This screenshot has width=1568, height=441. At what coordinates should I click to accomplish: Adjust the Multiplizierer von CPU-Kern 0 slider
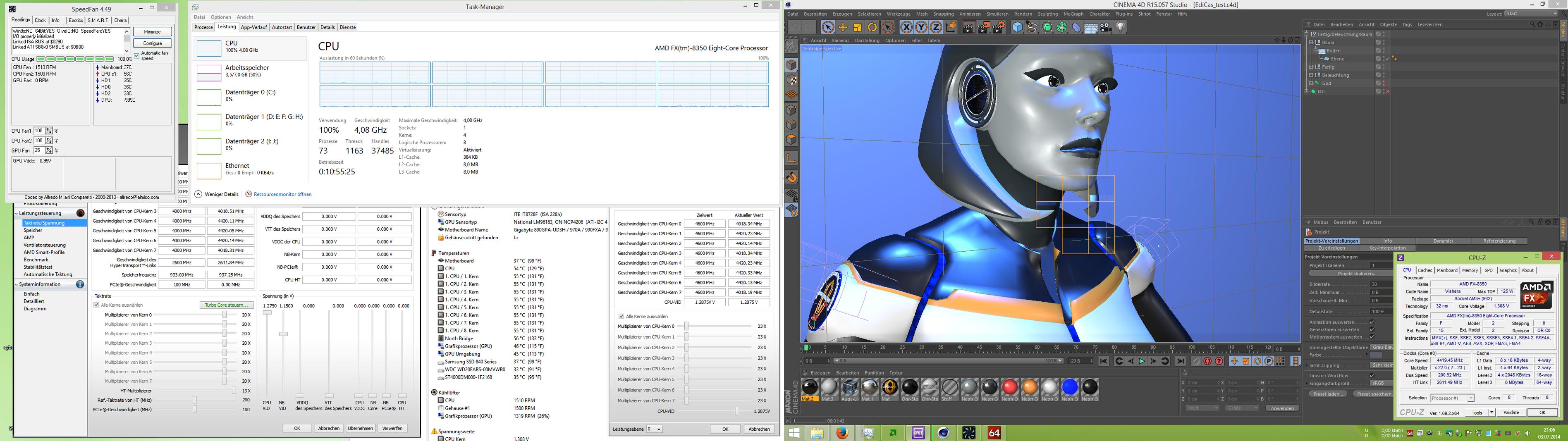click(x=686, y=326)
